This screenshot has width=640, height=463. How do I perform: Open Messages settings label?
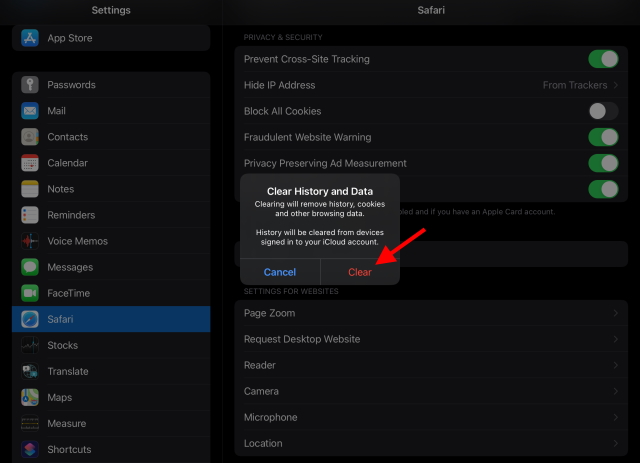point(70,267)
